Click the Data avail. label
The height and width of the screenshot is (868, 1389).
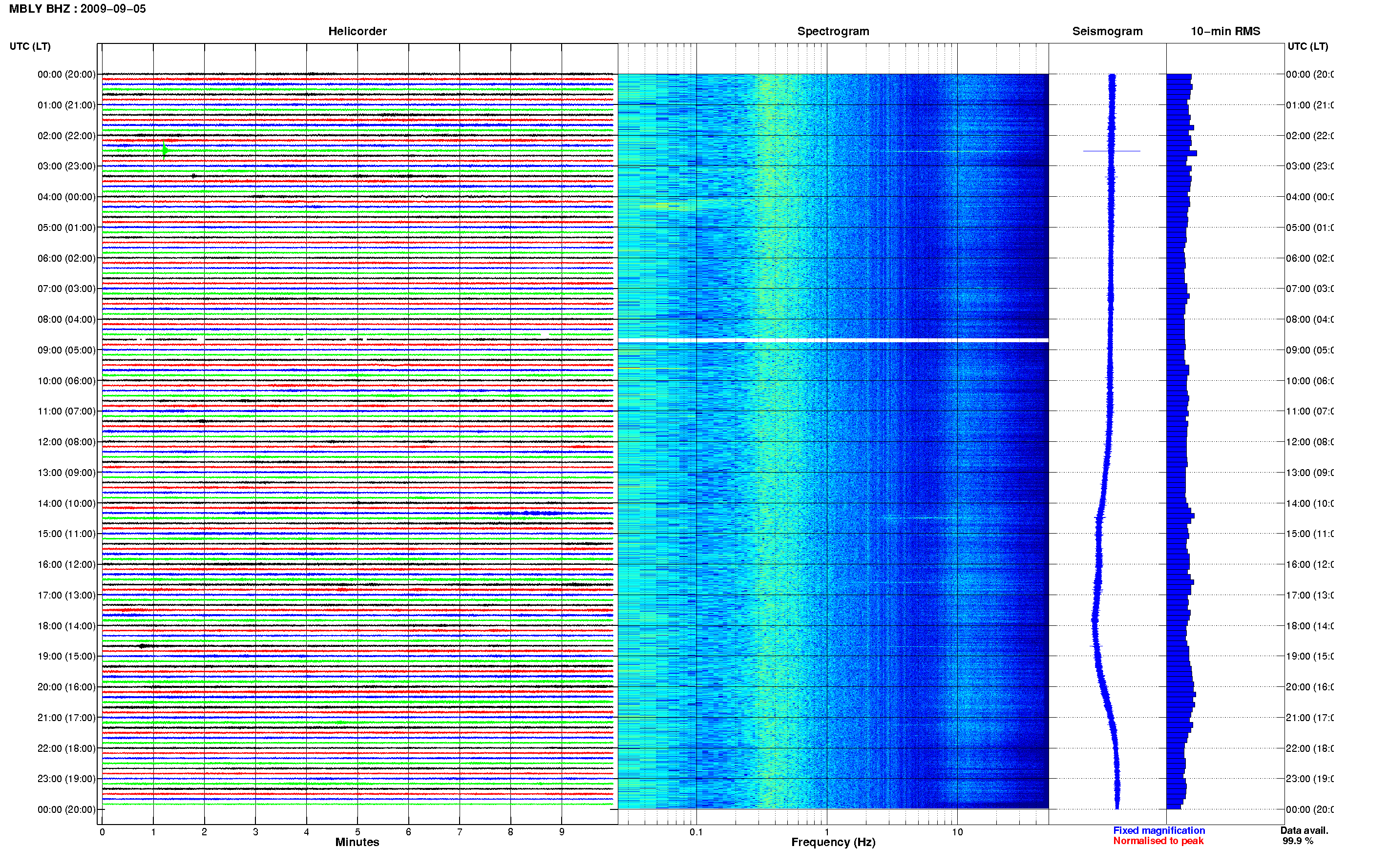coord(1304,830)
